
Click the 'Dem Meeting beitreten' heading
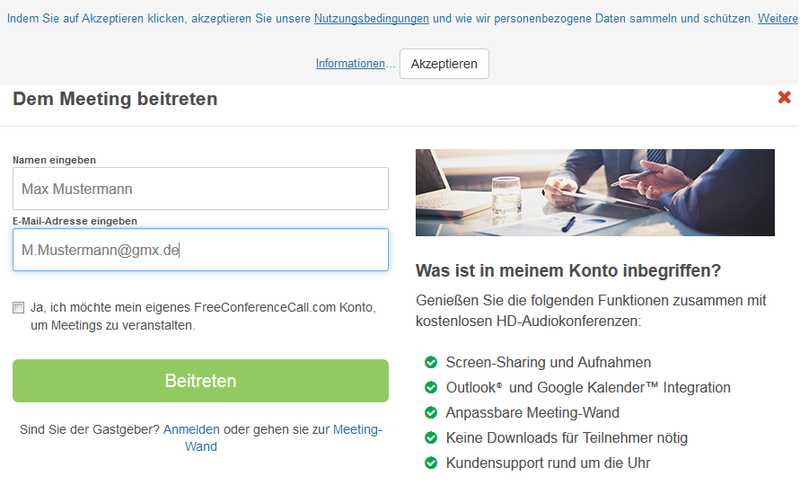click(x=115, y=99)
